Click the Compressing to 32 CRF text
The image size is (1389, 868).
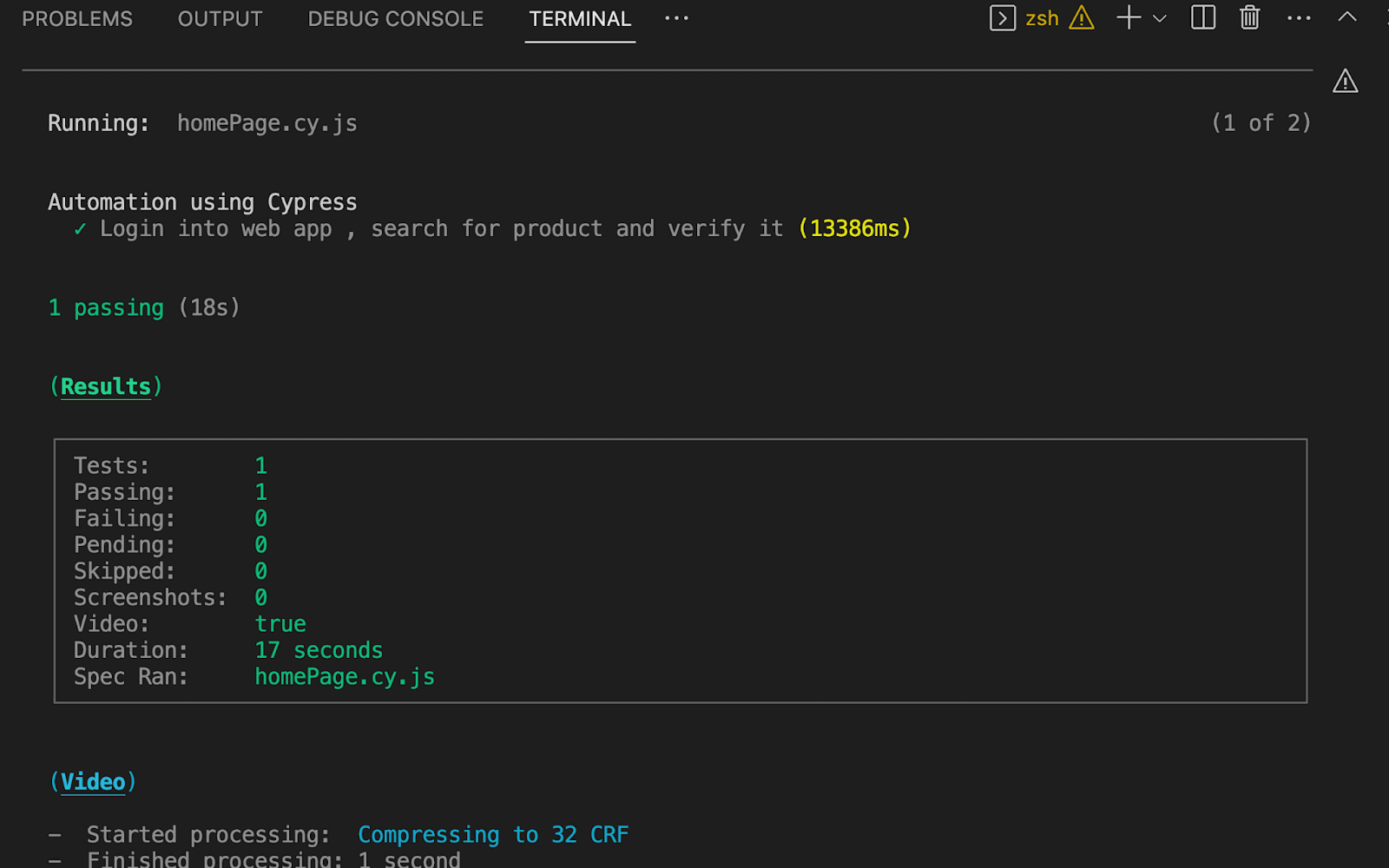[492, 834]
